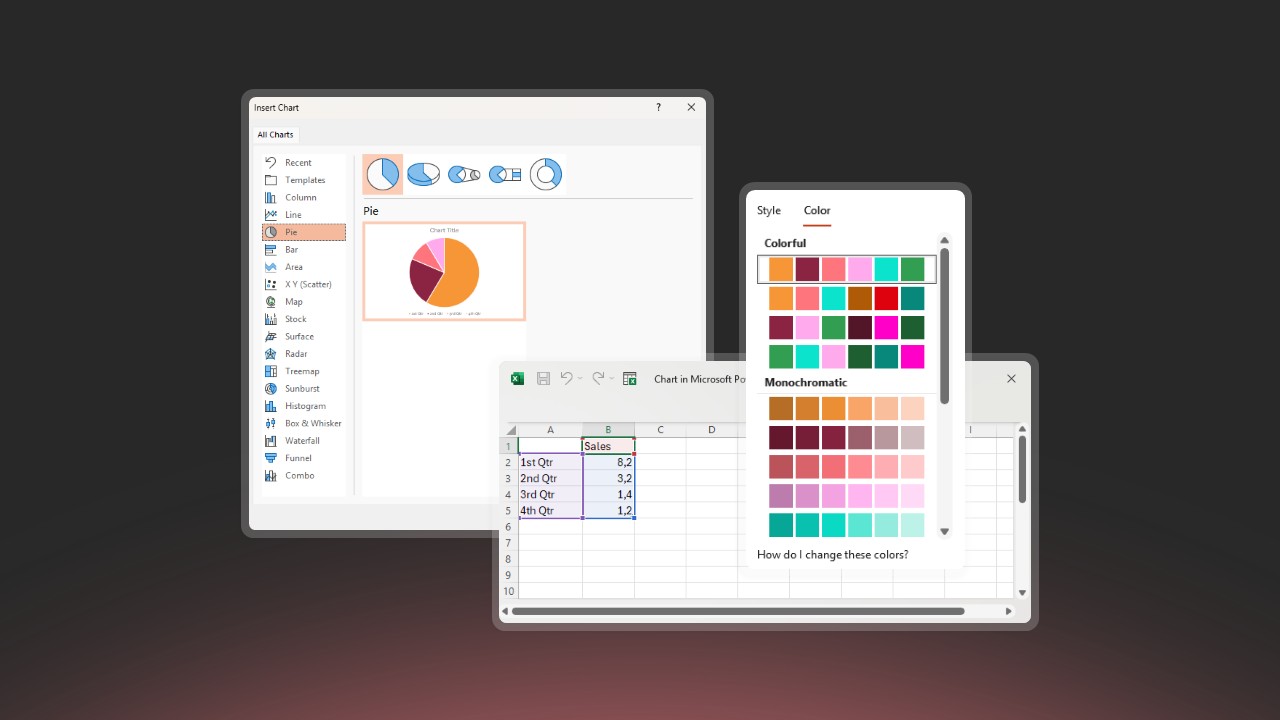Click the spreadsheet horizontal scrollbar right arrow
1280x720 pixels.
click(x=1009, y=611)
